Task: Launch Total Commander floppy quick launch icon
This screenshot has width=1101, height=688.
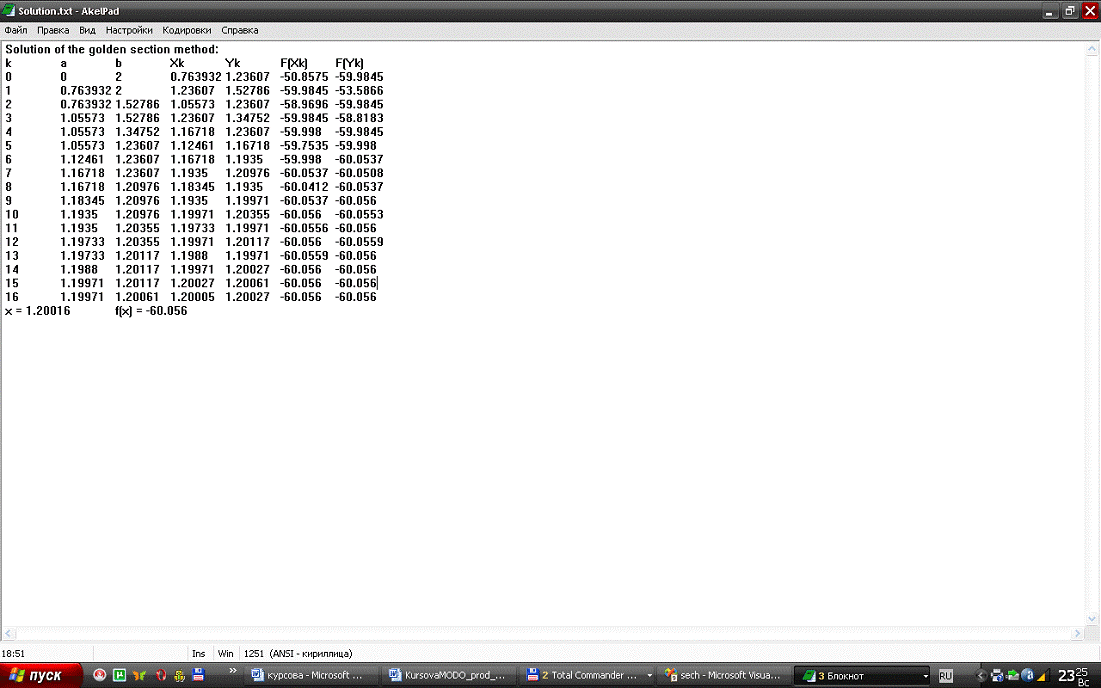Action: pos(198,675)
